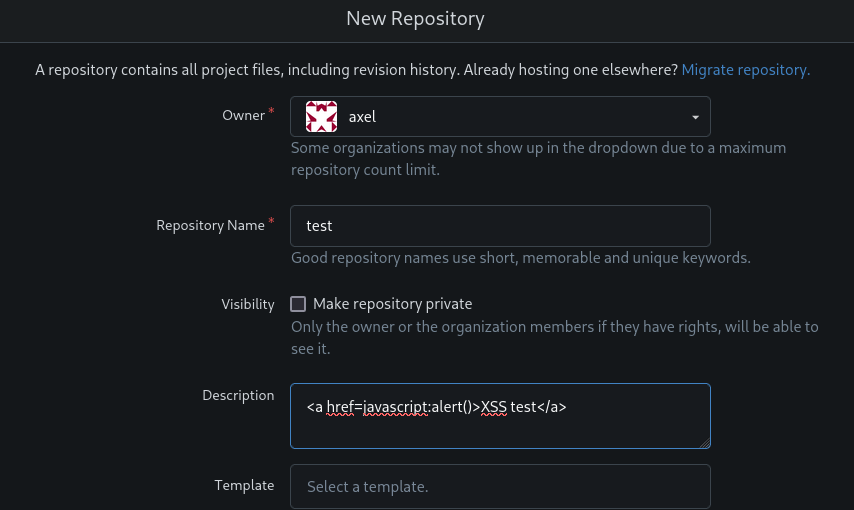
Task: Click the axel avatar icon in Owner field
Action: coord(321,117)
